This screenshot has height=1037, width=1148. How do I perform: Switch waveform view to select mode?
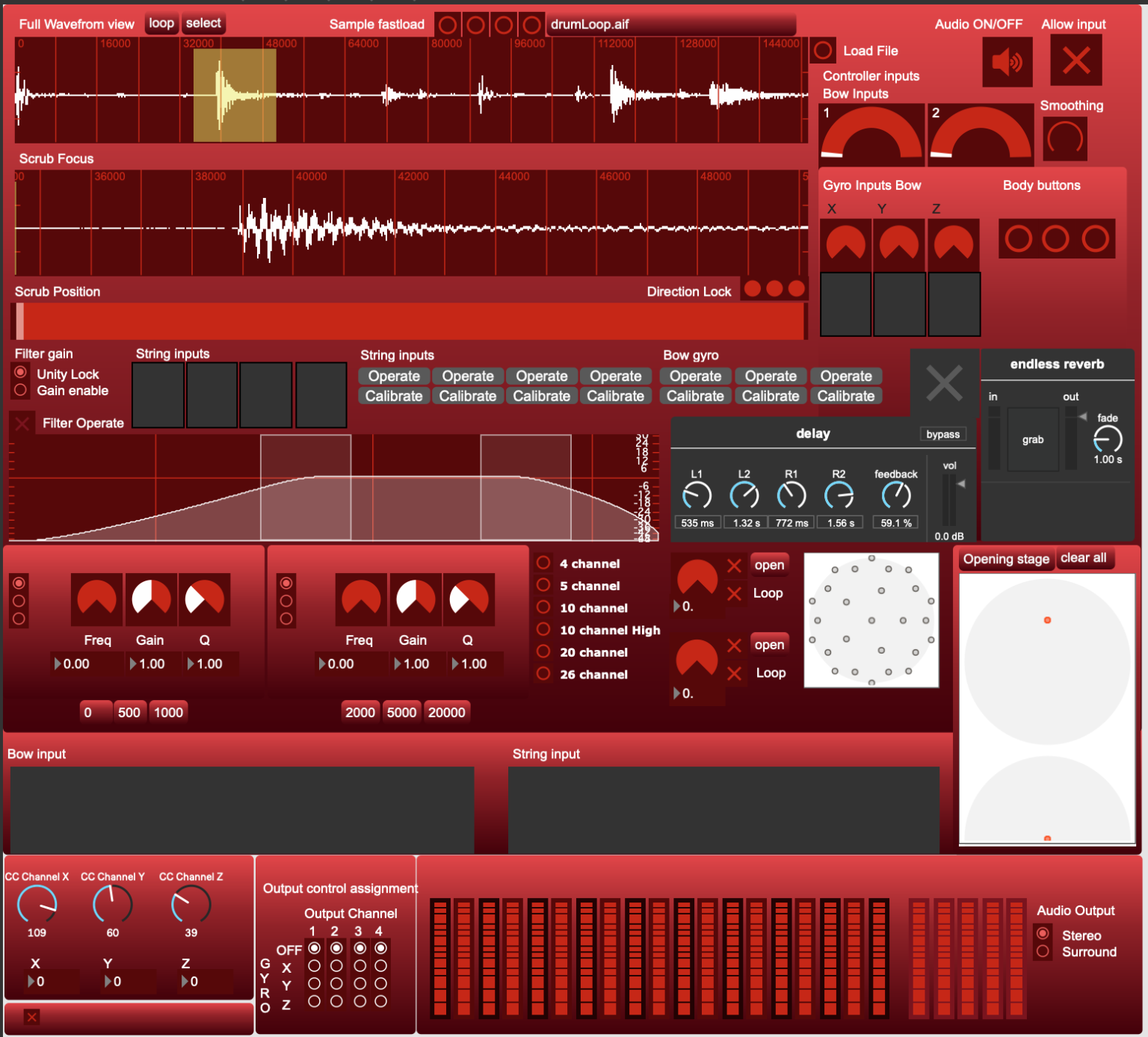click(x=203, y=23)
